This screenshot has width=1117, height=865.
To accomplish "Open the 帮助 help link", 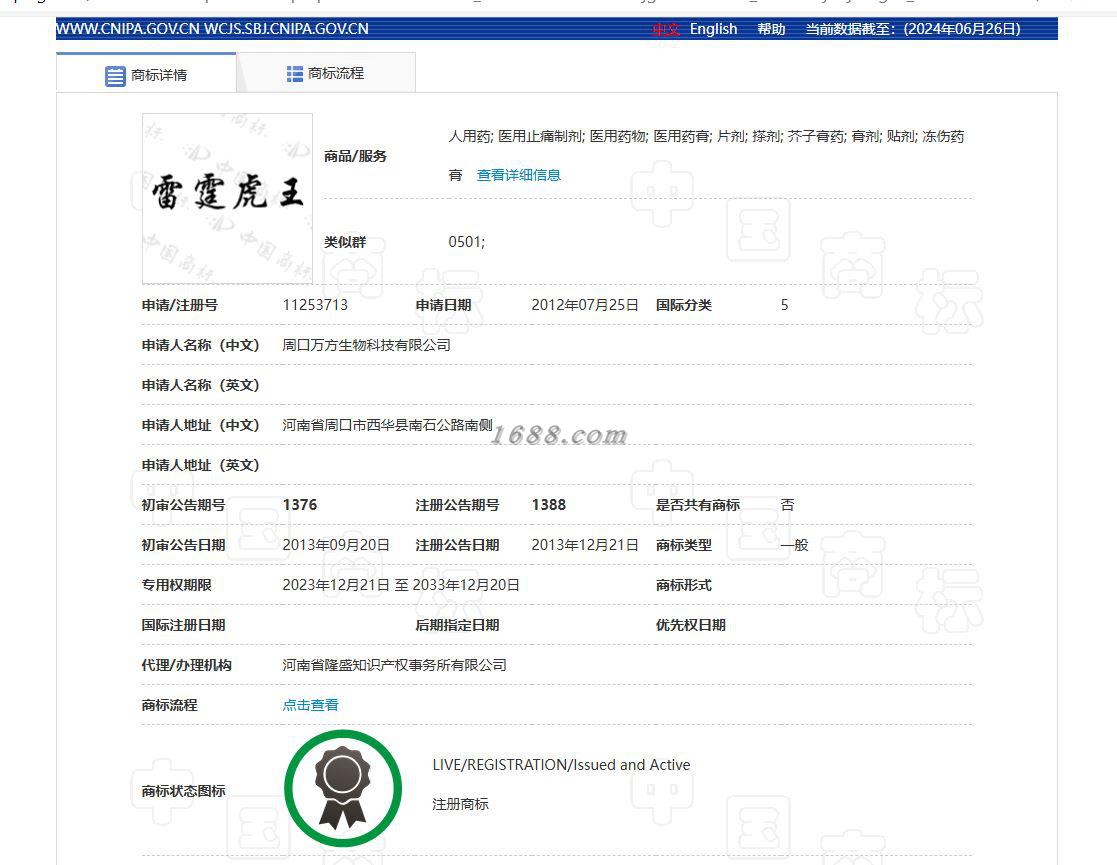I will (771, 29).
